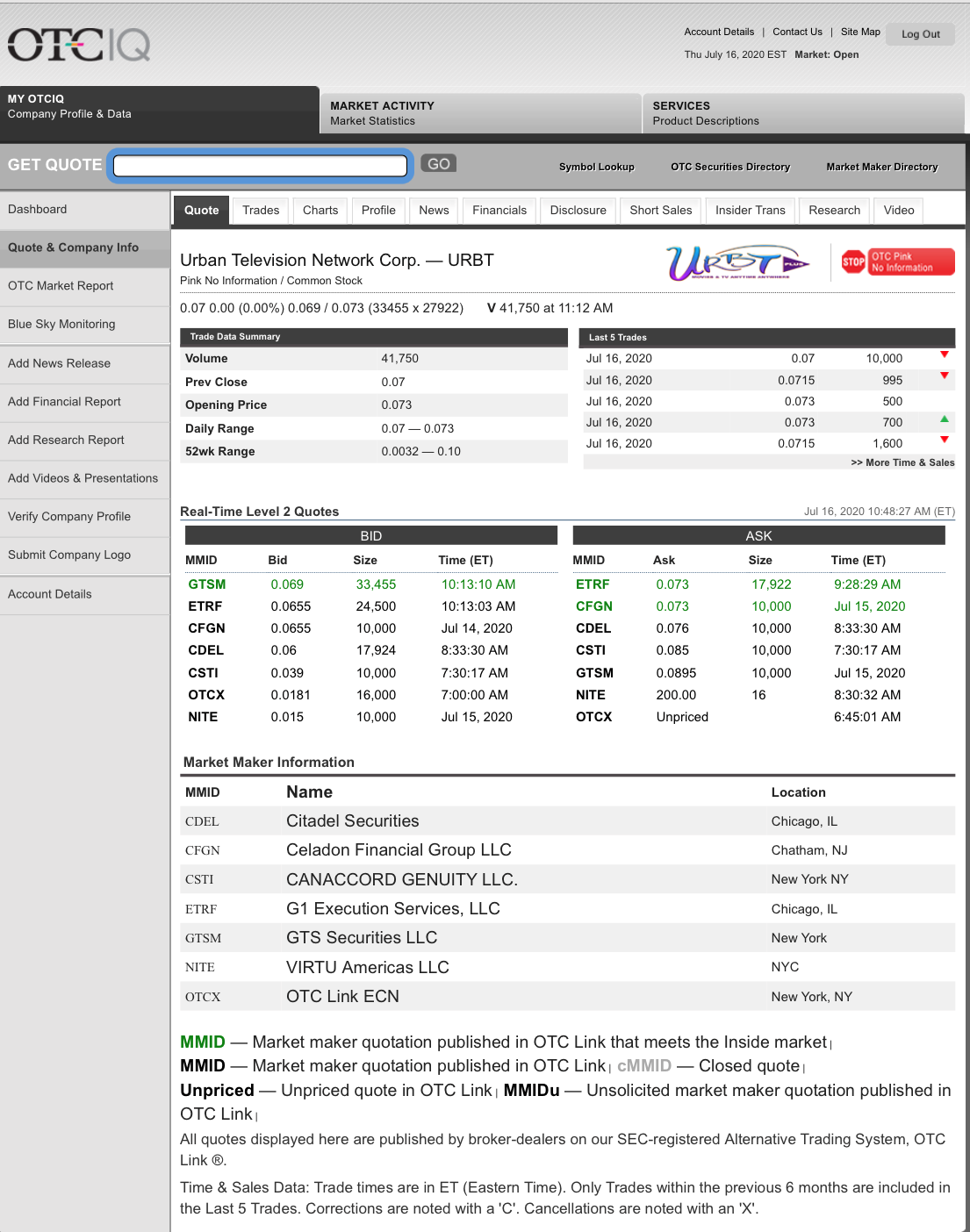This screenshot has width=970, height=1232.
Task: Select the Insider Trans tab
Action: click(x=751, y=211)
